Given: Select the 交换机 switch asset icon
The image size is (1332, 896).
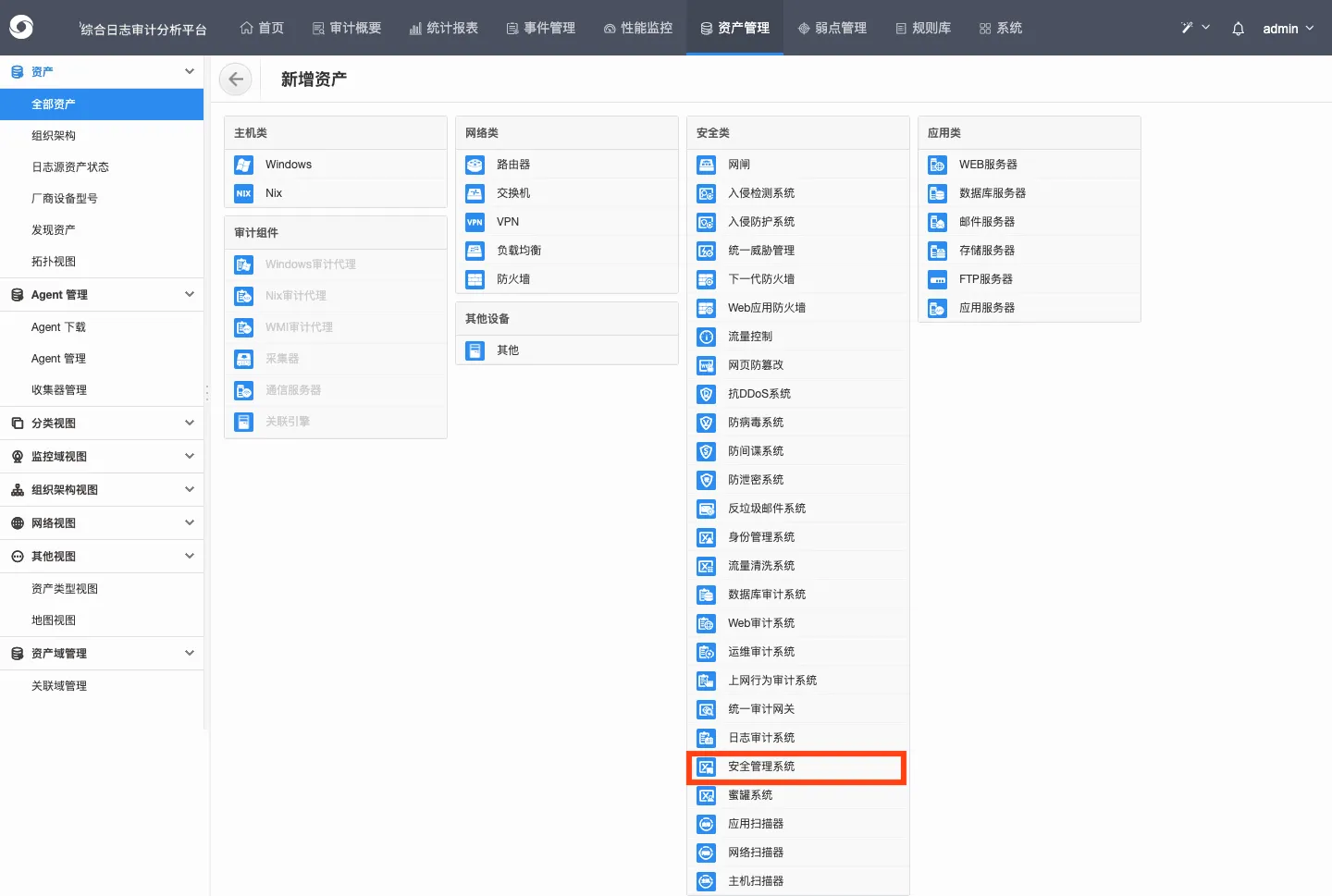Looking at the screenshot, I should coord(513,192).
